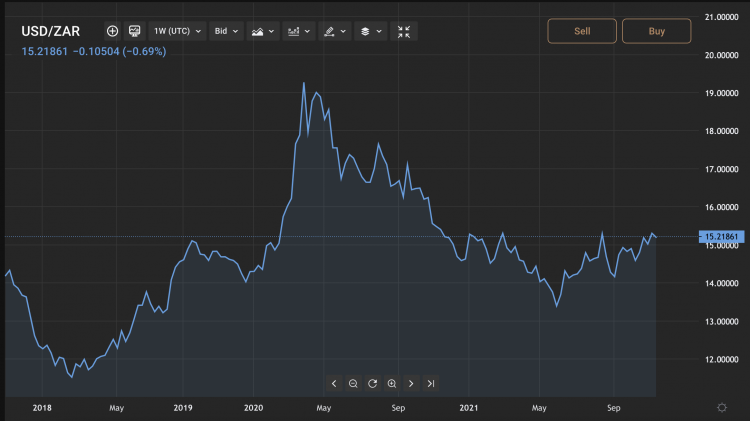The width and height of the screenshot is (750, 421).
Task: Click the 17.00000 price axis label
Action: 722,169
